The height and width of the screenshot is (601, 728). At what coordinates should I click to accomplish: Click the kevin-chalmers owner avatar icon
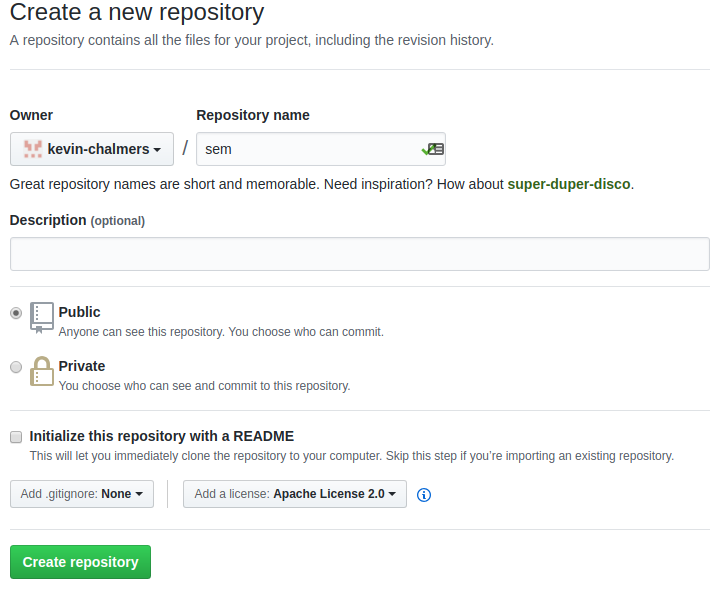33,149
